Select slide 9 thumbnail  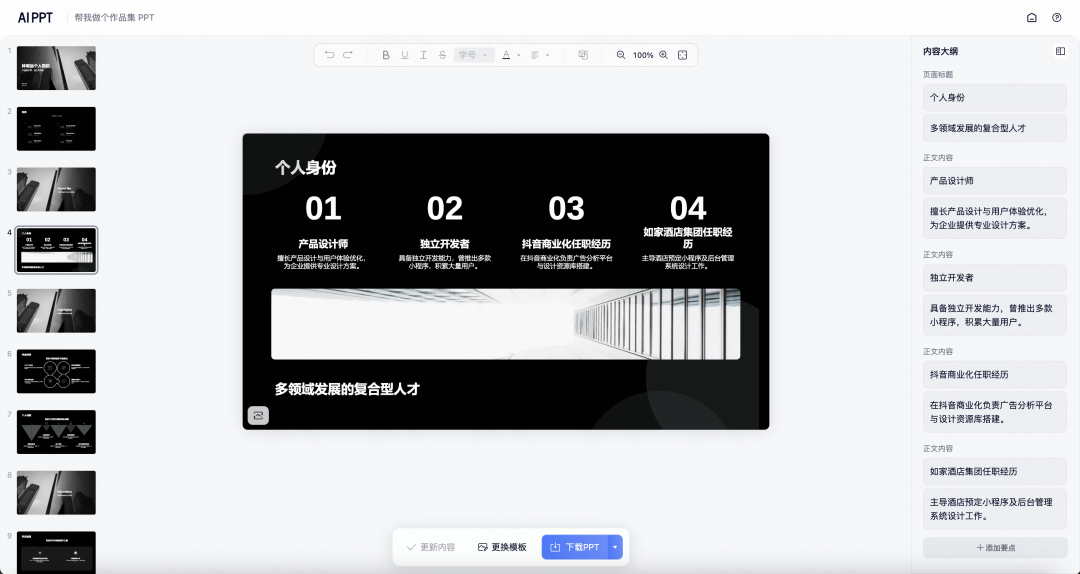(56, 553)
